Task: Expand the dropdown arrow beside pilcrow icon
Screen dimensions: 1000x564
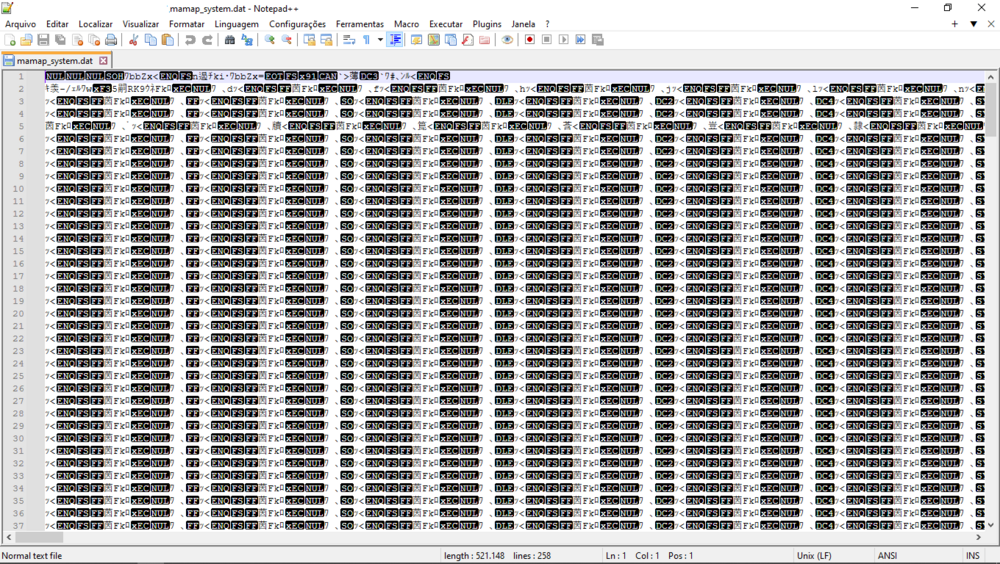Action: click(380, 40)
